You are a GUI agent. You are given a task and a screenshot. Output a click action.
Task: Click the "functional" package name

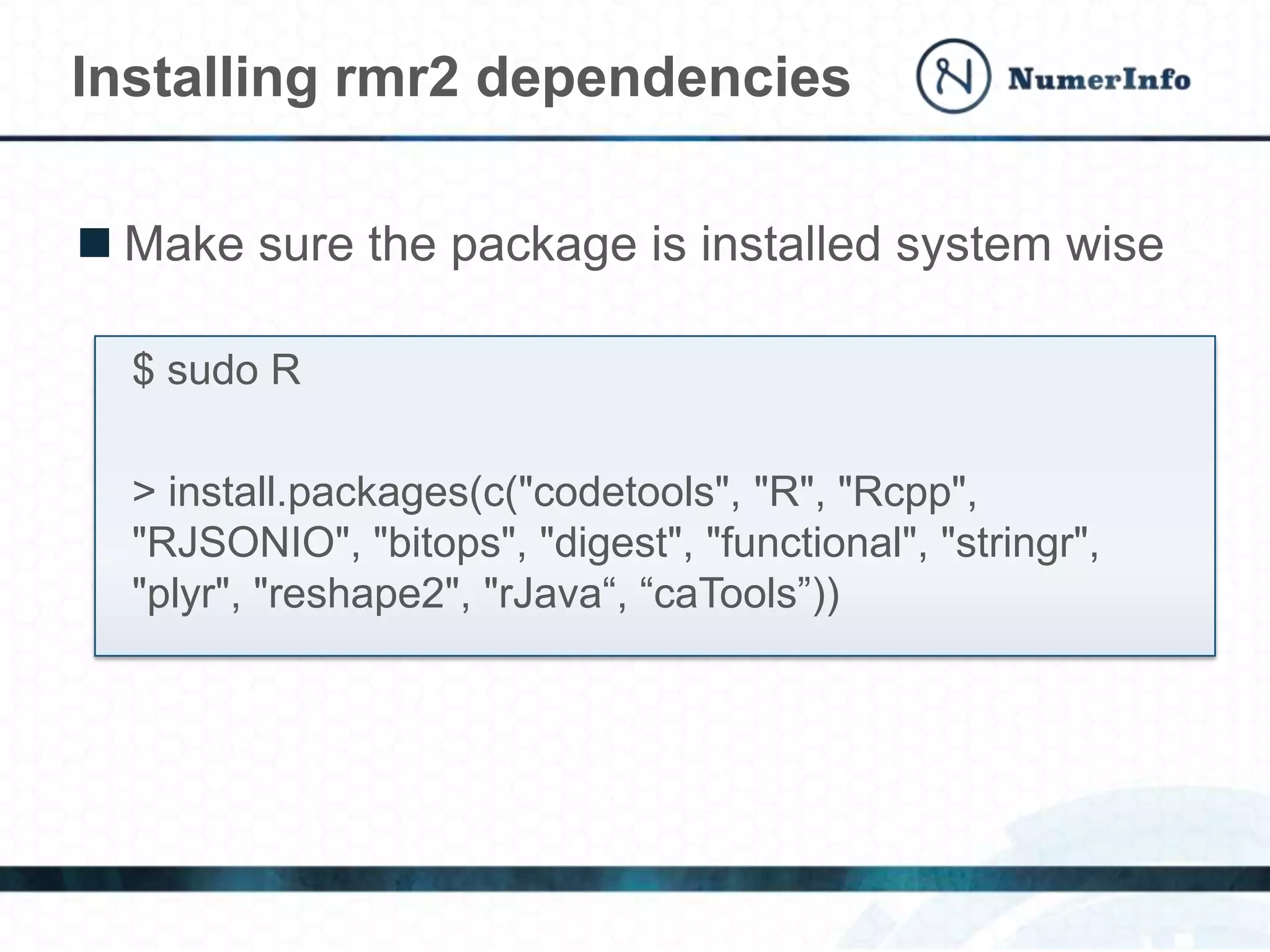(x=811, y=542)
